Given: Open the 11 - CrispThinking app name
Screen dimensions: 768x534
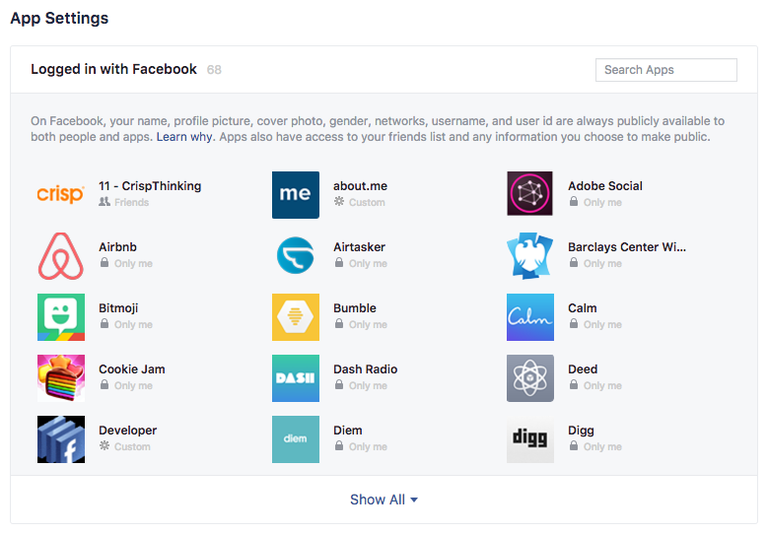Looking at the screenshot, I should pos(150,186).
